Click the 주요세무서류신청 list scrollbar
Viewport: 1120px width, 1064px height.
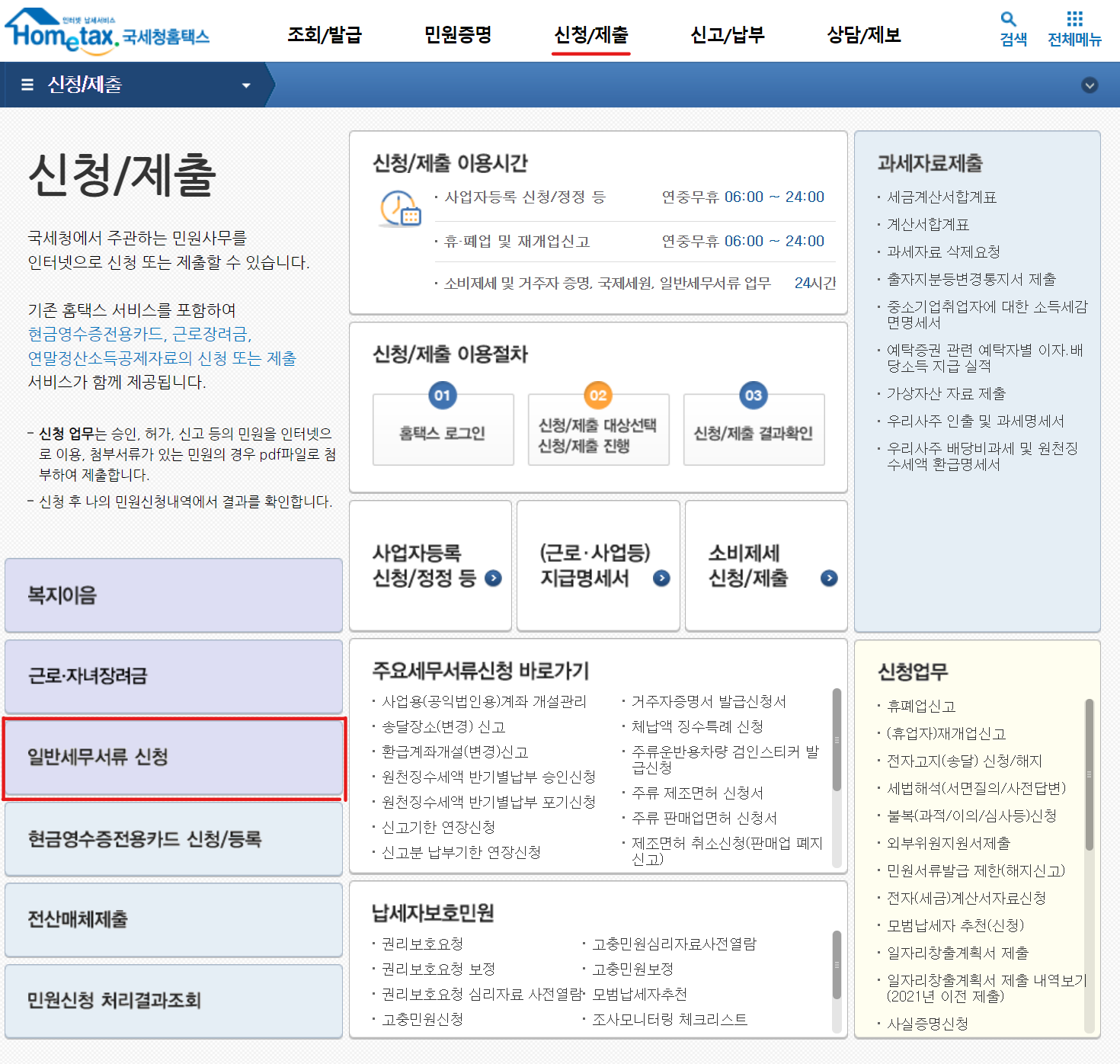tap(837, 739)
